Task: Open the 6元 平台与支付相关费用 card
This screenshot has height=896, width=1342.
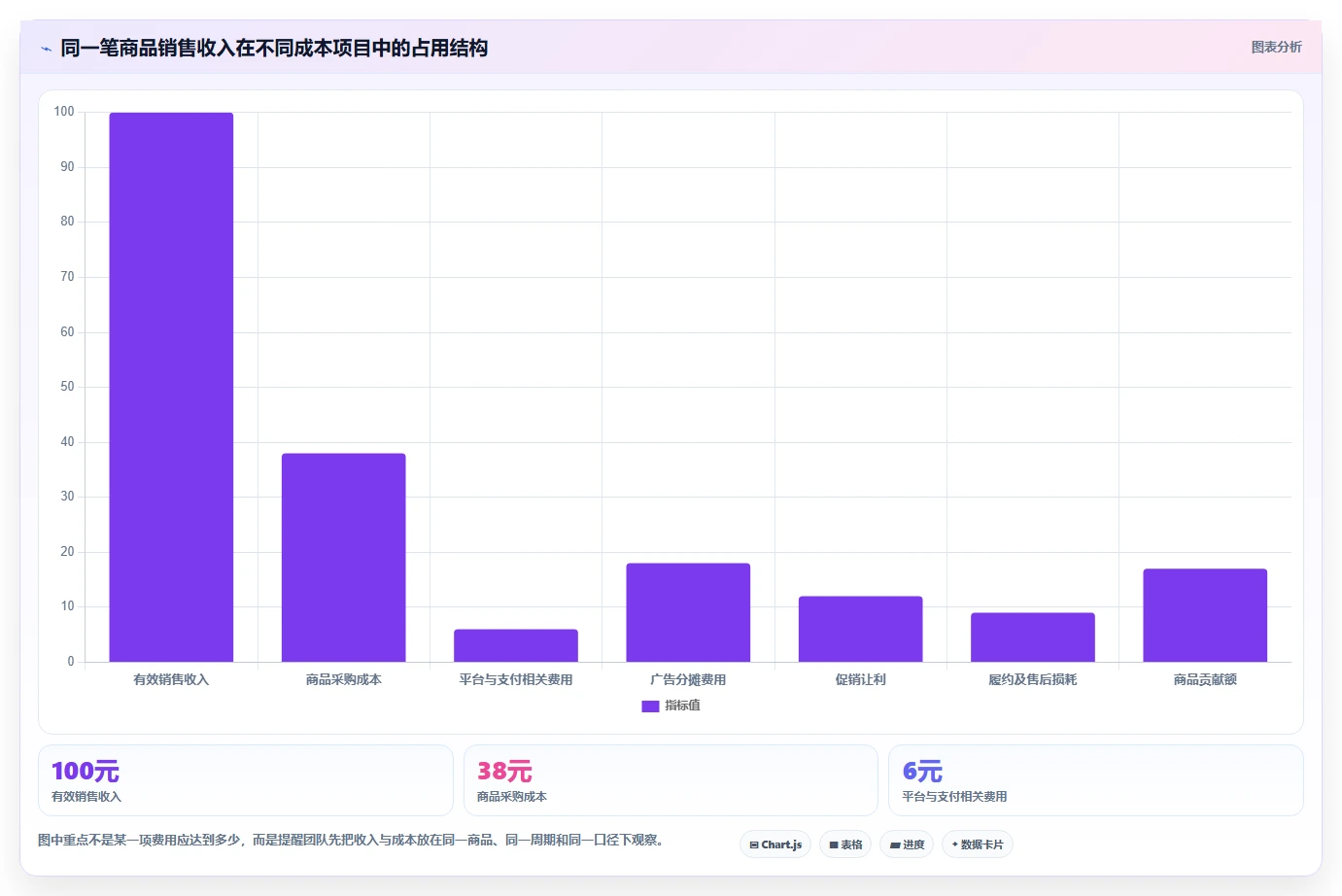Action: [1096, 780]
